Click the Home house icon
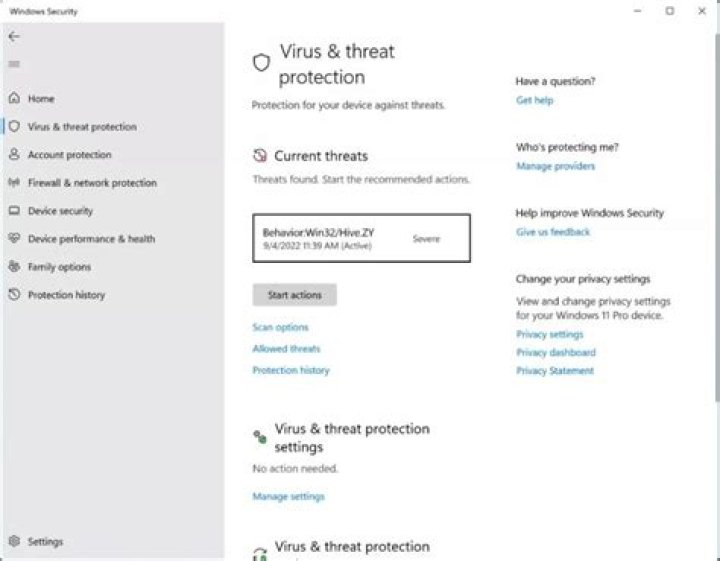This screenshot has width=720, height=561. pos(14,99)
